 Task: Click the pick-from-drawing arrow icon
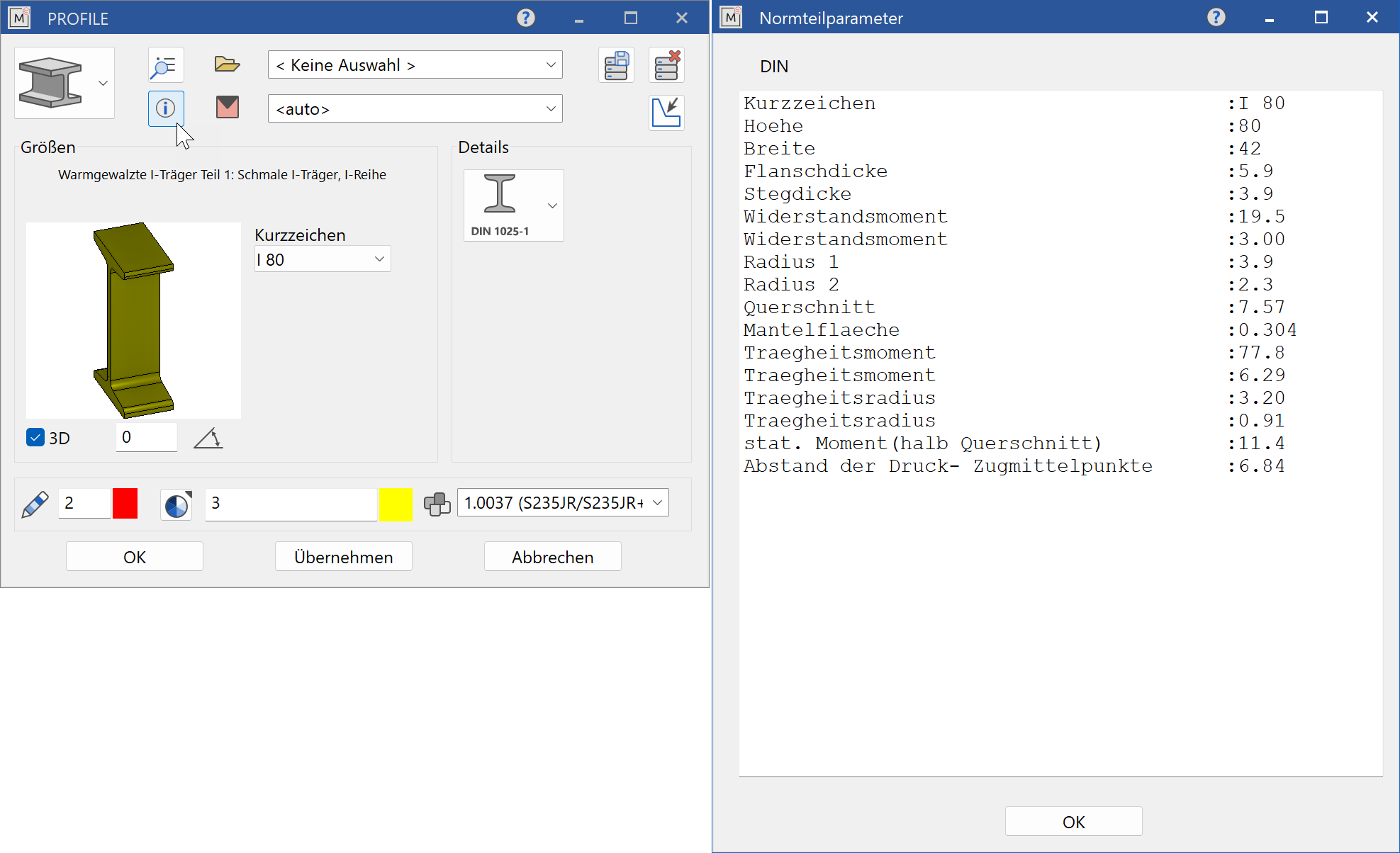coord(666,113)
